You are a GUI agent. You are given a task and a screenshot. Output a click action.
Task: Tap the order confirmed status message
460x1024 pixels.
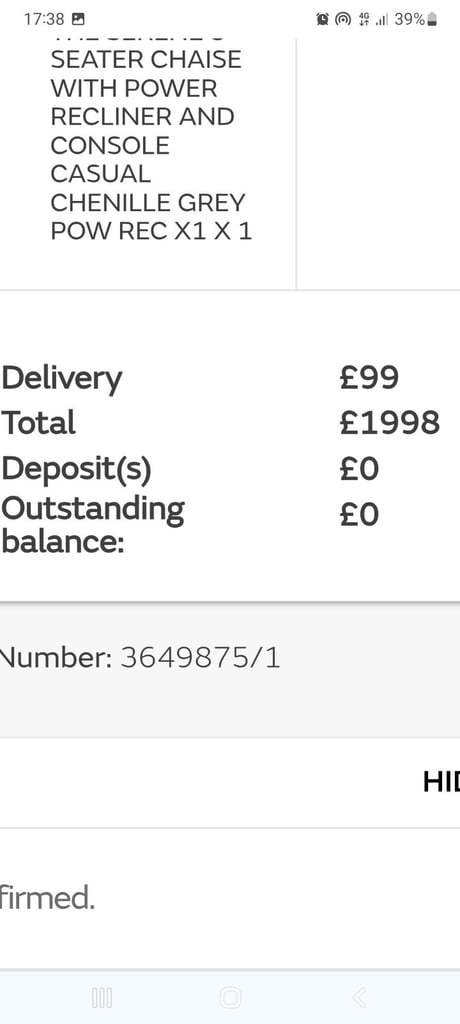47,899
